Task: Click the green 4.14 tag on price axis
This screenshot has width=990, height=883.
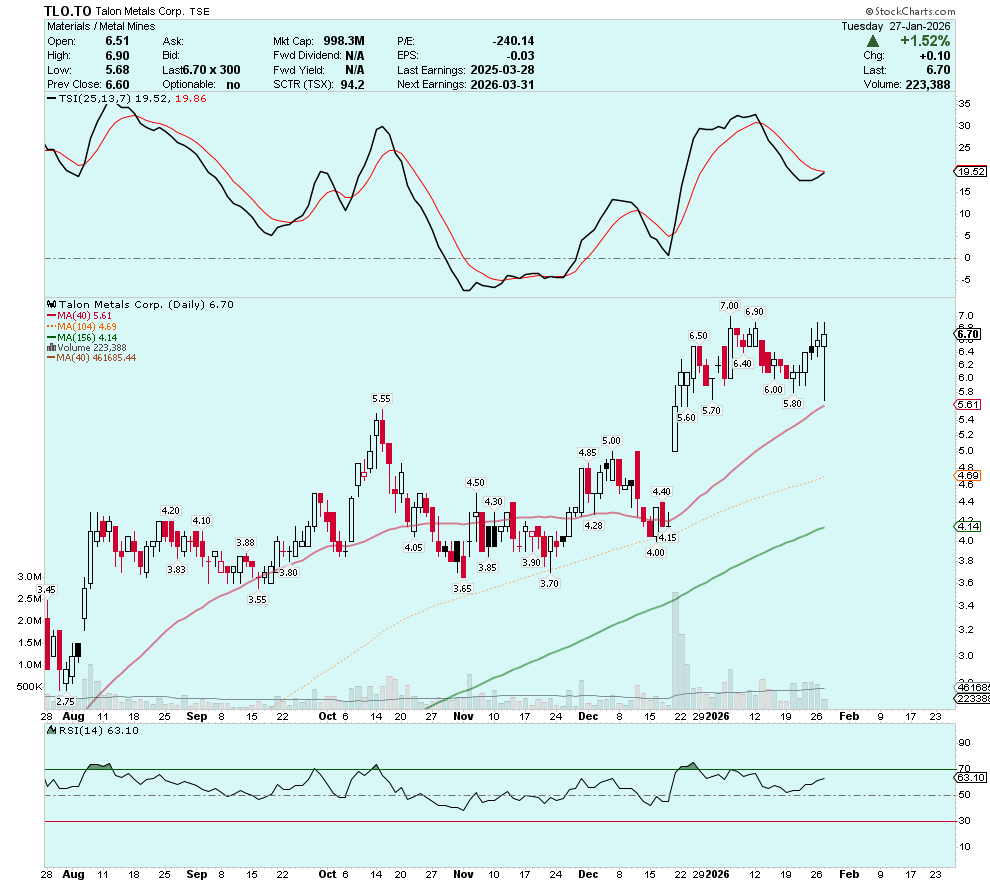Action: 968,526
